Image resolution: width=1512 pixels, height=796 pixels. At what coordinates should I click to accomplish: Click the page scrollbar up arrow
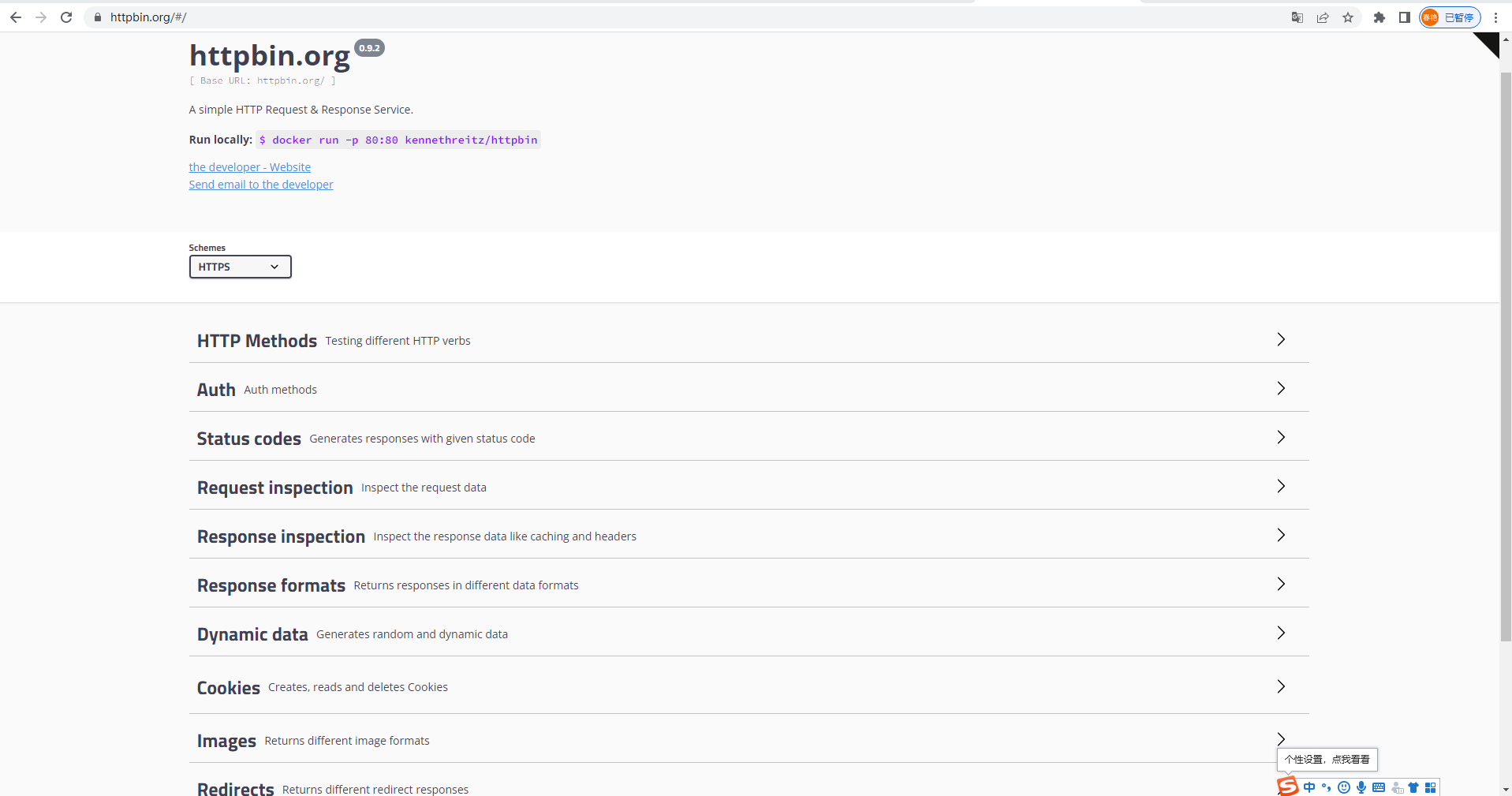pyautogui.click(x=1506, y=38)
